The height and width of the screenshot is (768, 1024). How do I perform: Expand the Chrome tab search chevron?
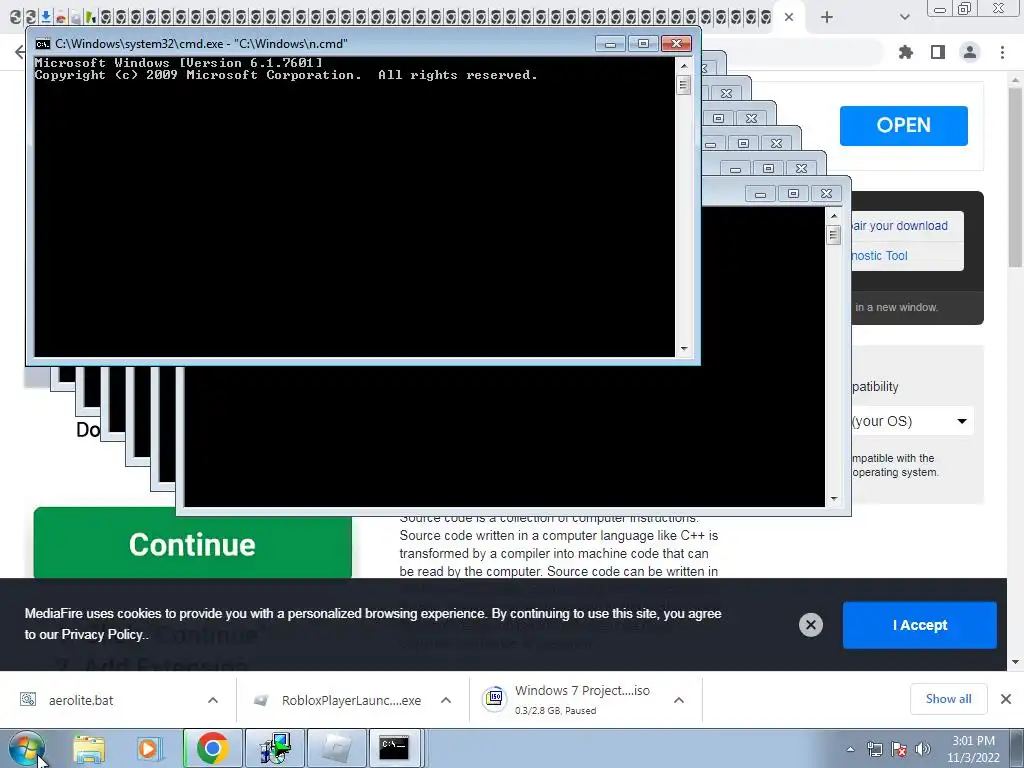click(904, 17)
